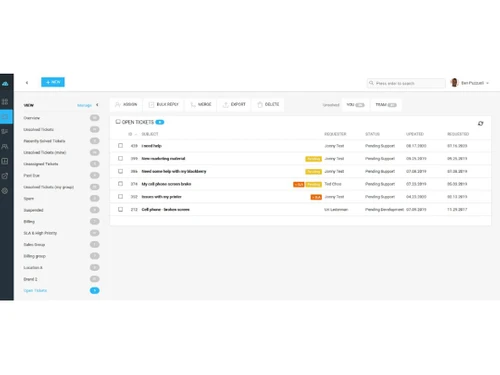
Task: Click the Open Tickets count badge in header
Action: (x=160, y=122)
